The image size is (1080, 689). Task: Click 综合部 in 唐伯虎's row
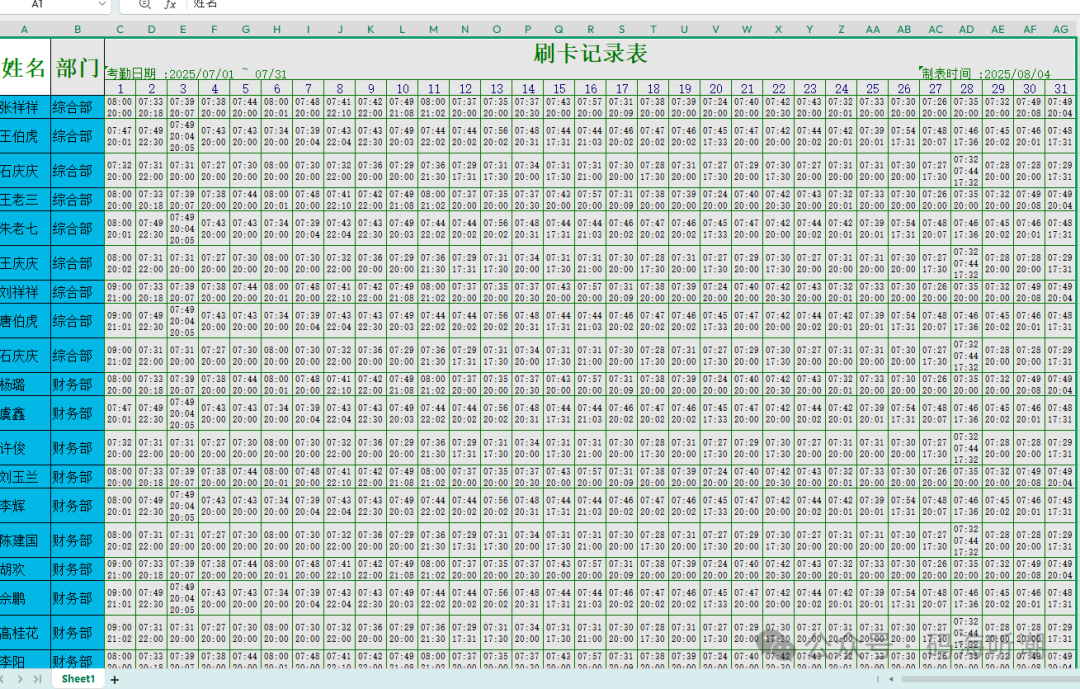[77, 321]
